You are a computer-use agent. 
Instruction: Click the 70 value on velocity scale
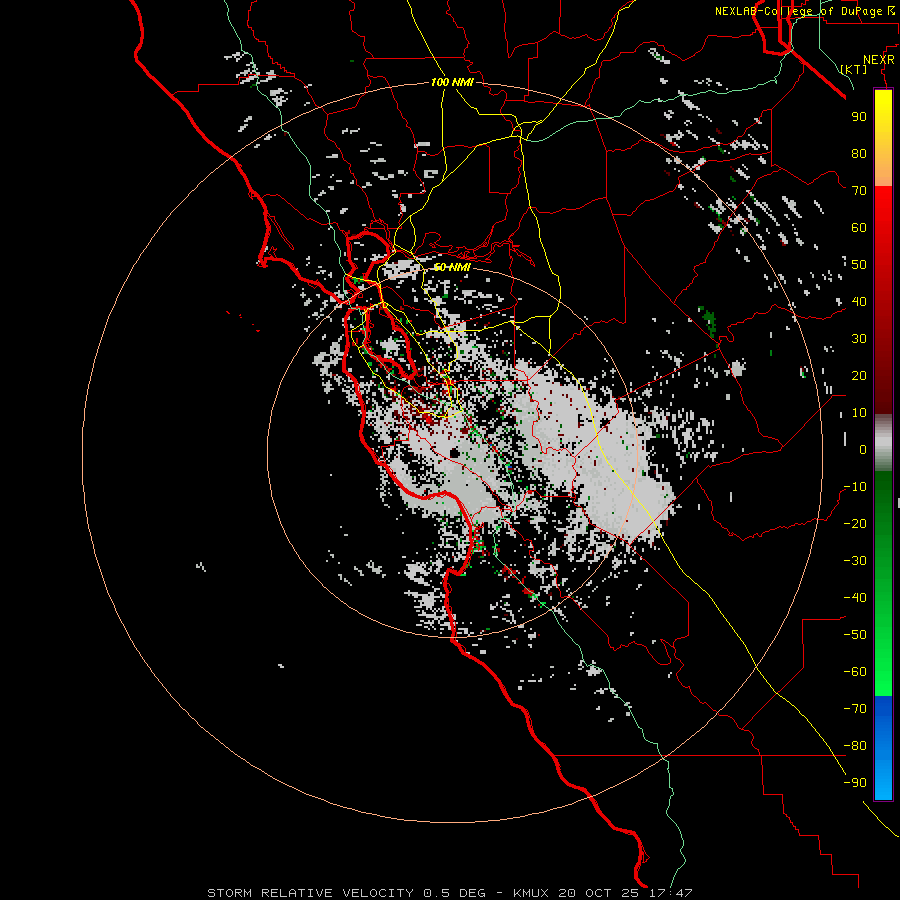tap(859, 191)
